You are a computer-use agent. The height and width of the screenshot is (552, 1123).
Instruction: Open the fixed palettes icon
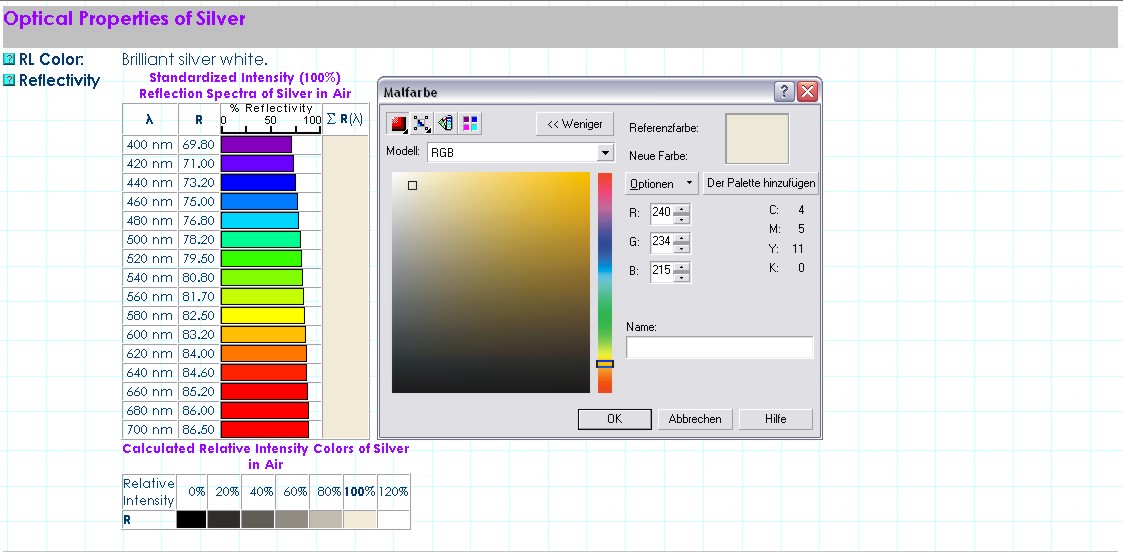pos(446,124)
